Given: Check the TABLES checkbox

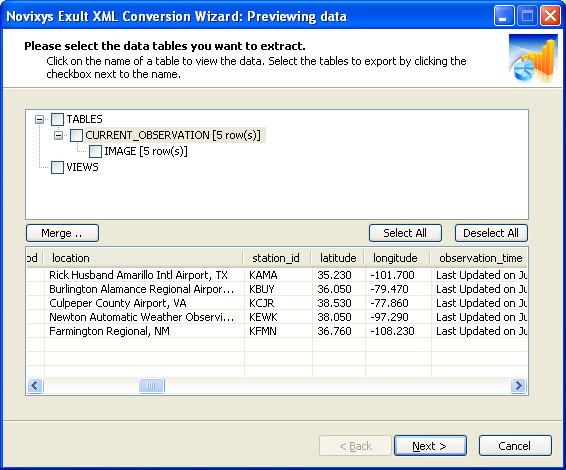Looking at the screenshot, I should click(x=57, y=119).
